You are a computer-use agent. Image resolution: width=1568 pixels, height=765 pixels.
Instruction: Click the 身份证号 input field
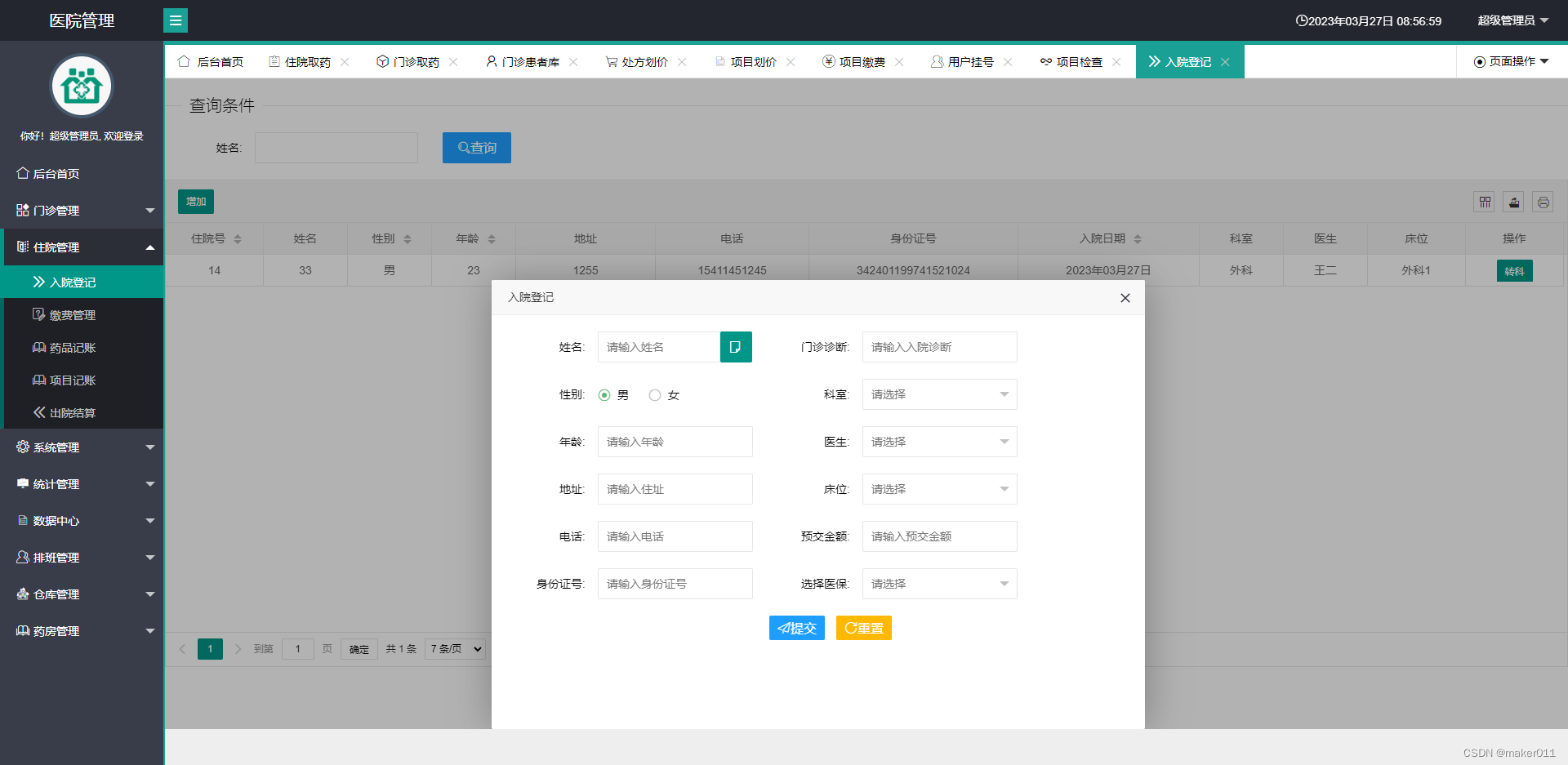(675, 584)
